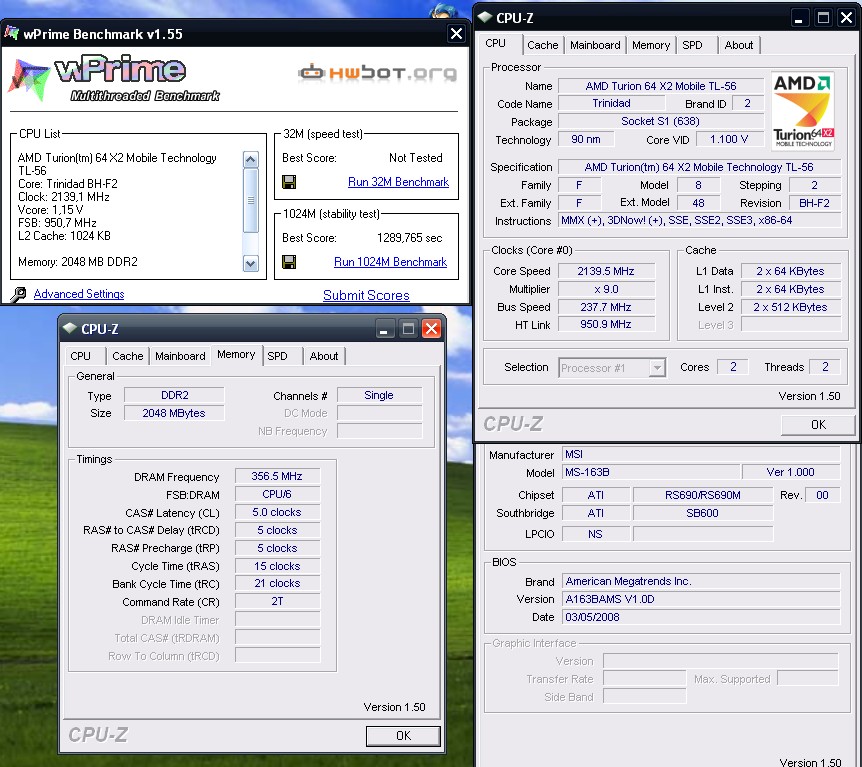Click the Core VID 1.100 V field
This screenshot has height=767, width=862.
tap(729, 139)
